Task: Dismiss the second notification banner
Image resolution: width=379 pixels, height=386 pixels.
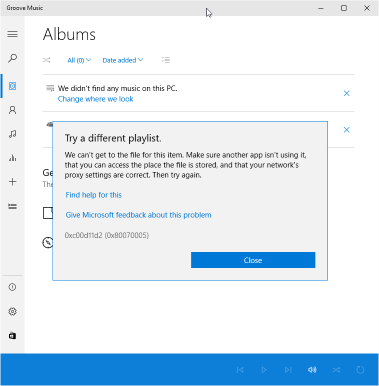Action: point(347,130)
